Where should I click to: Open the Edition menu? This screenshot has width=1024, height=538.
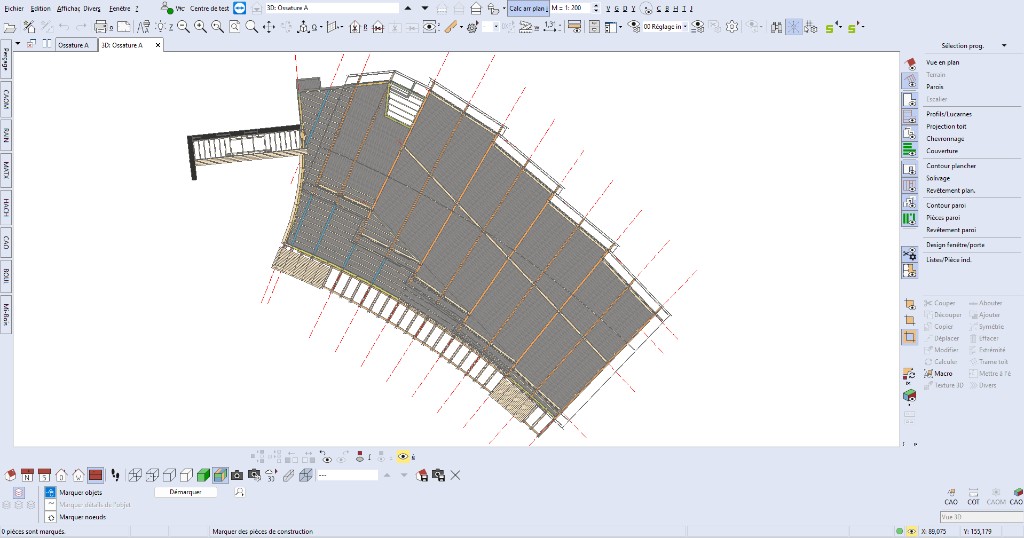tap(40, 8)
